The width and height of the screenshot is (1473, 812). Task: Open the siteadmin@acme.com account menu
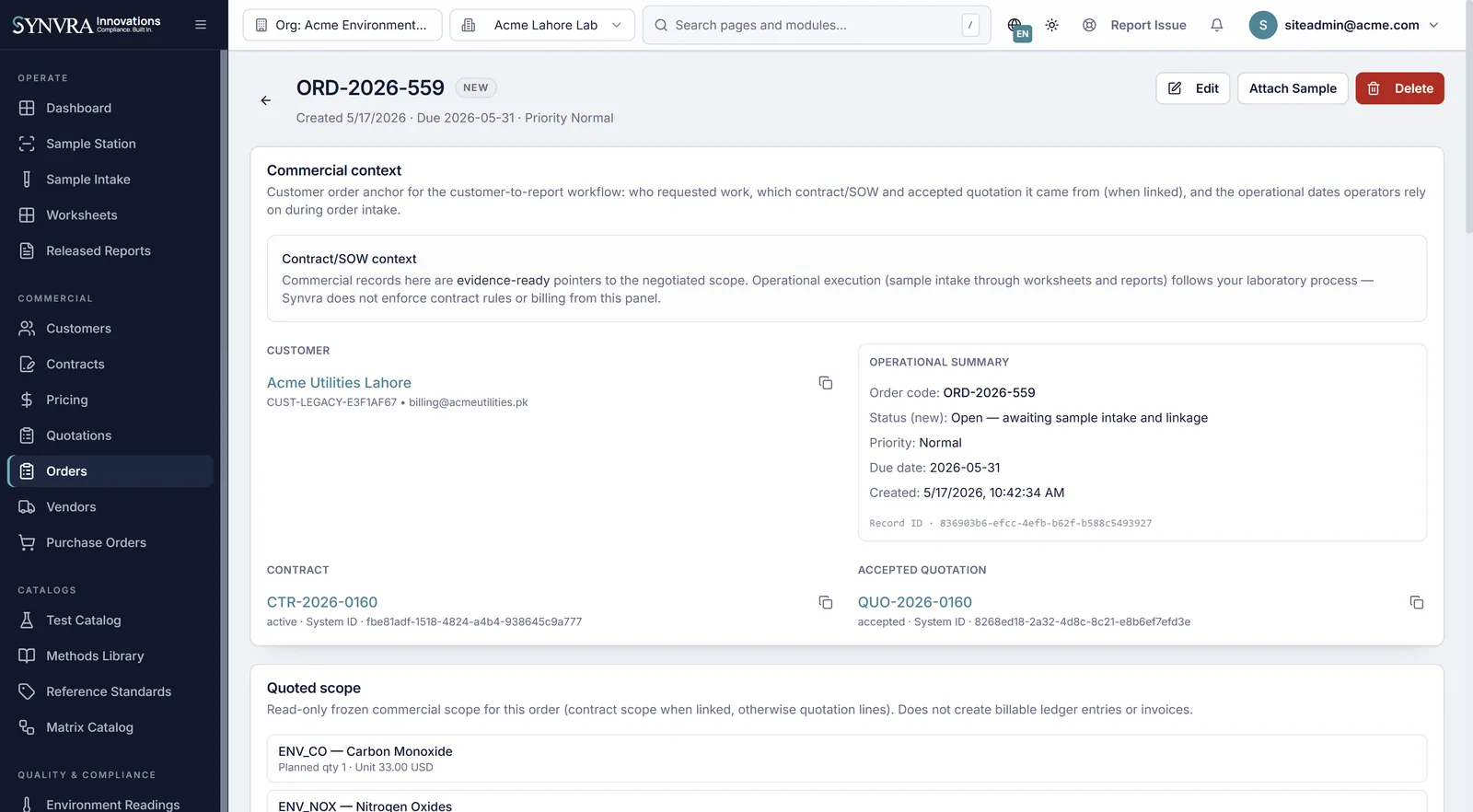coord(1344,25)
